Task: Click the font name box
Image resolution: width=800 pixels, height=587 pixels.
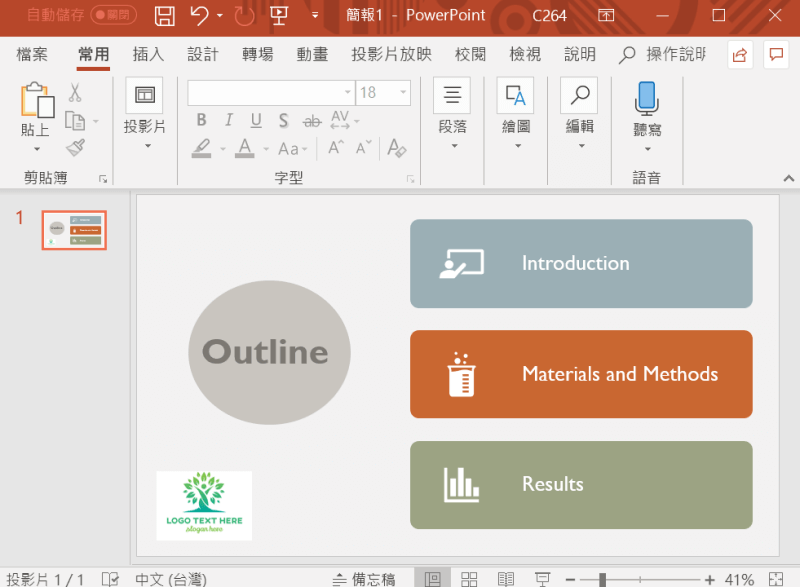Action: coord(271,92)
